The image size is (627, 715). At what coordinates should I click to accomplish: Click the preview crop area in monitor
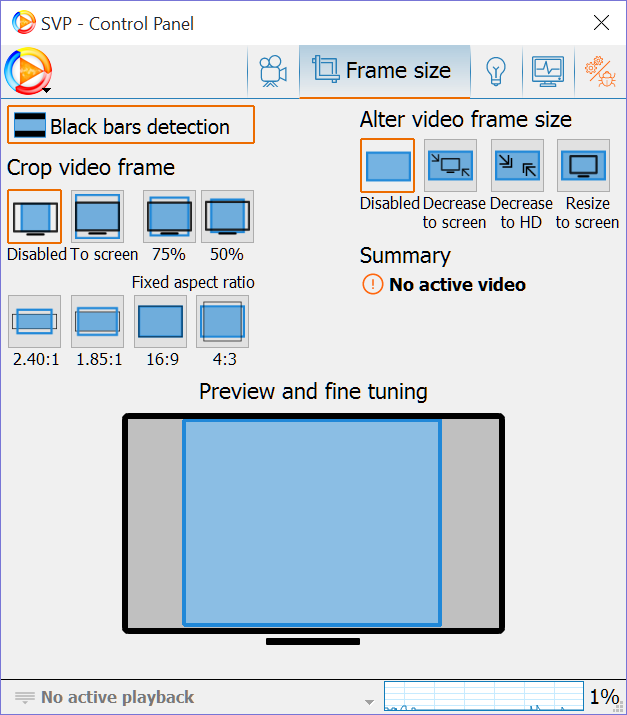click(312, 523)
